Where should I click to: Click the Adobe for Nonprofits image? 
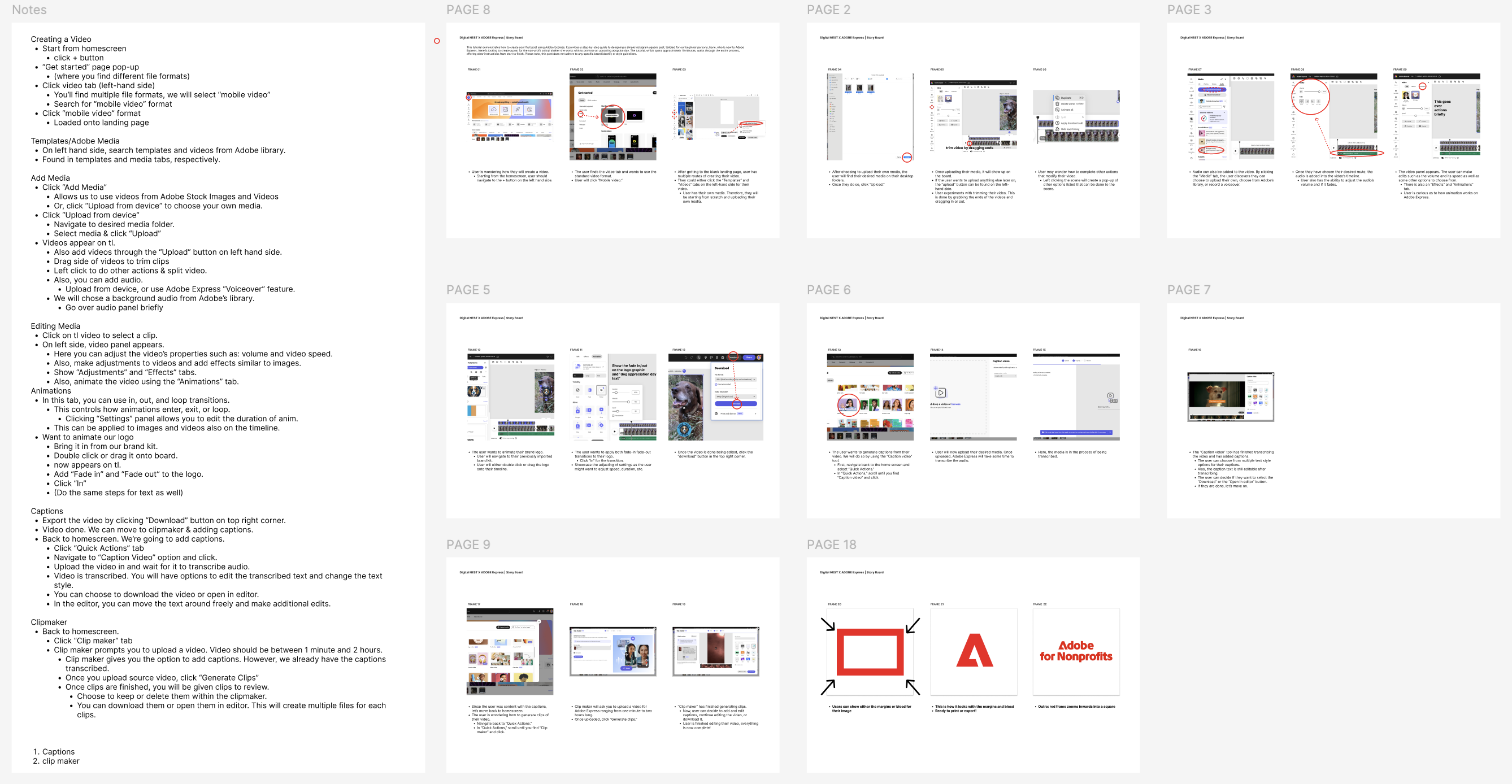[x=1076, y=651]
